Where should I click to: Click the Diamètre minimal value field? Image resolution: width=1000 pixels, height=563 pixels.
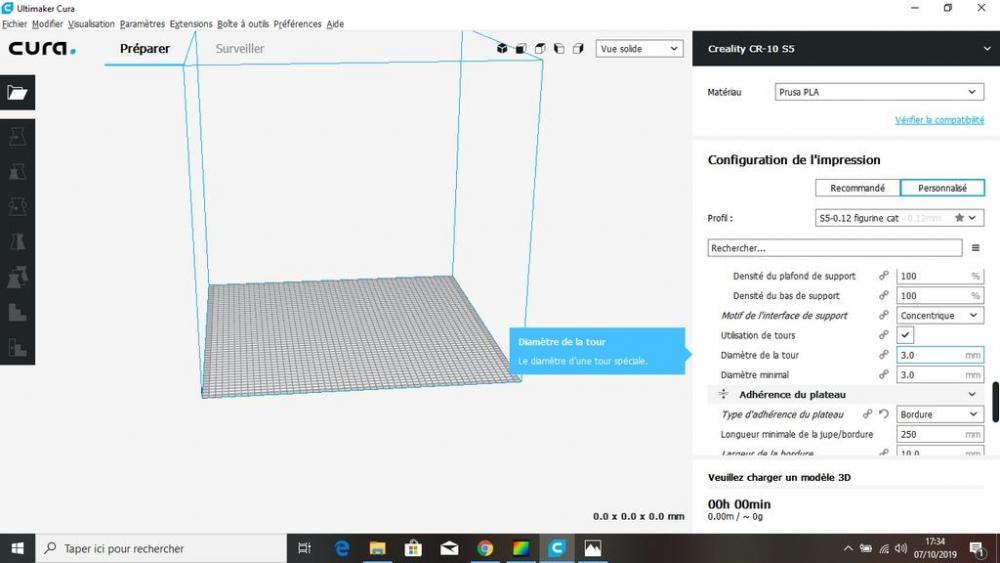point(939,375)
